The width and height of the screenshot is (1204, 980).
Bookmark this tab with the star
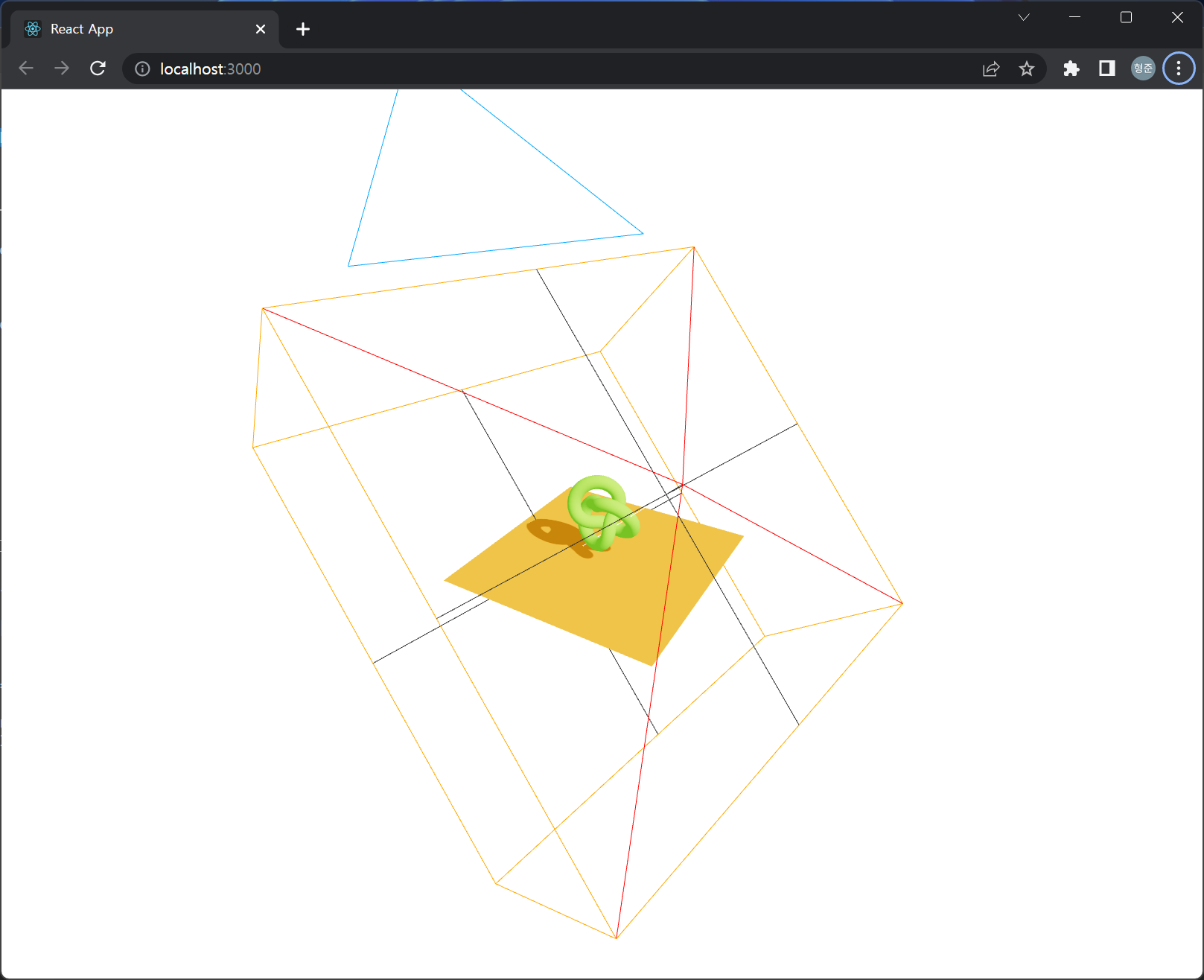1027,69
